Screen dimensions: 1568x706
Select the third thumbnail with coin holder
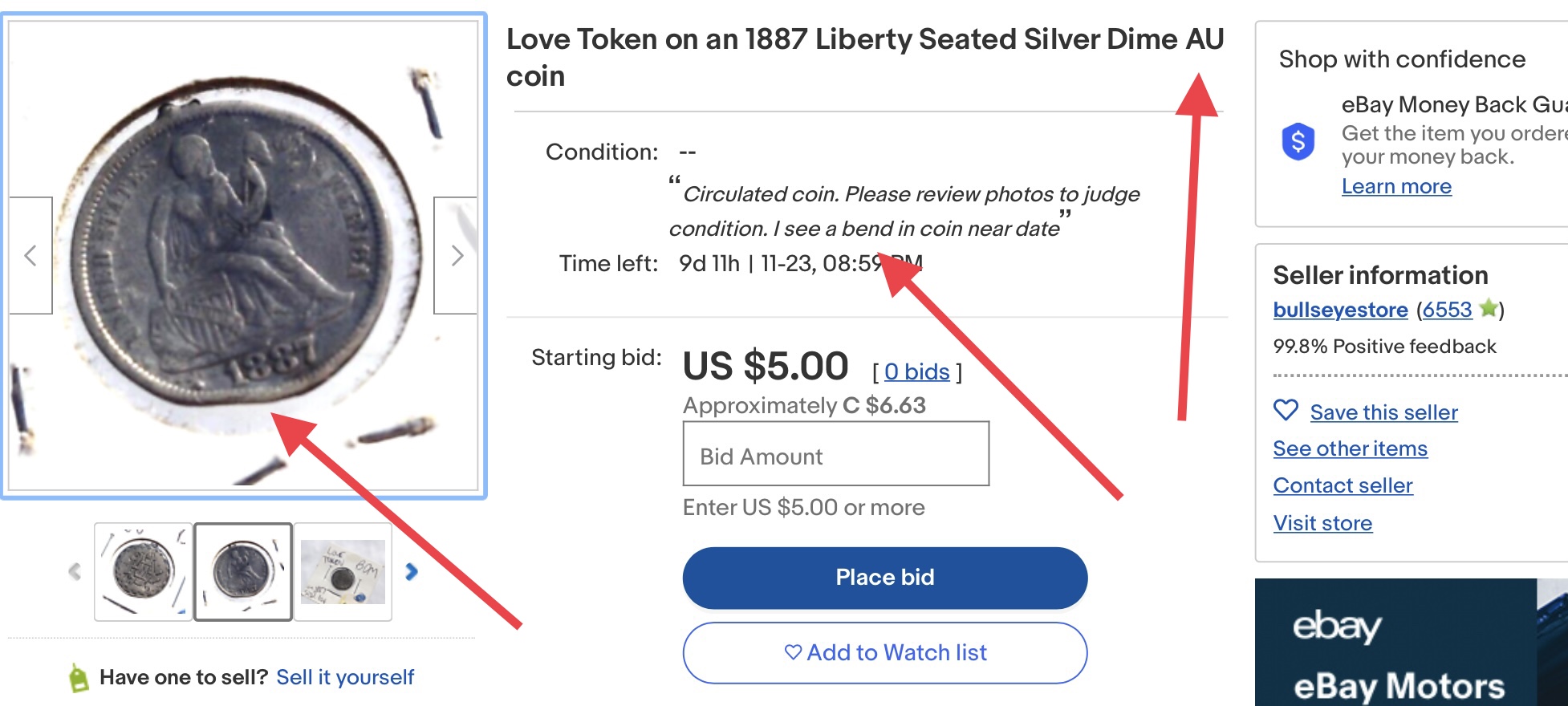pyautogui.click(x=343, y=571)
